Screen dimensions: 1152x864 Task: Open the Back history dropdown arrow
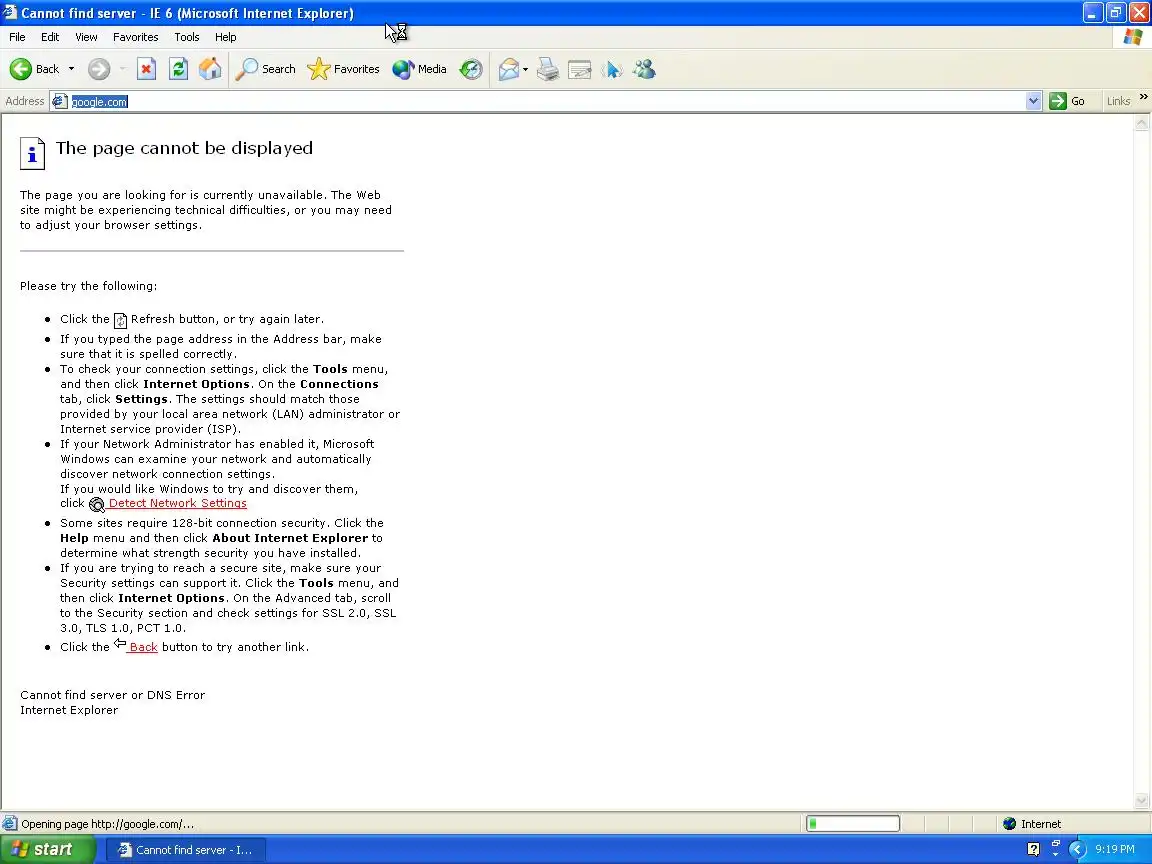tap(71, 69)
